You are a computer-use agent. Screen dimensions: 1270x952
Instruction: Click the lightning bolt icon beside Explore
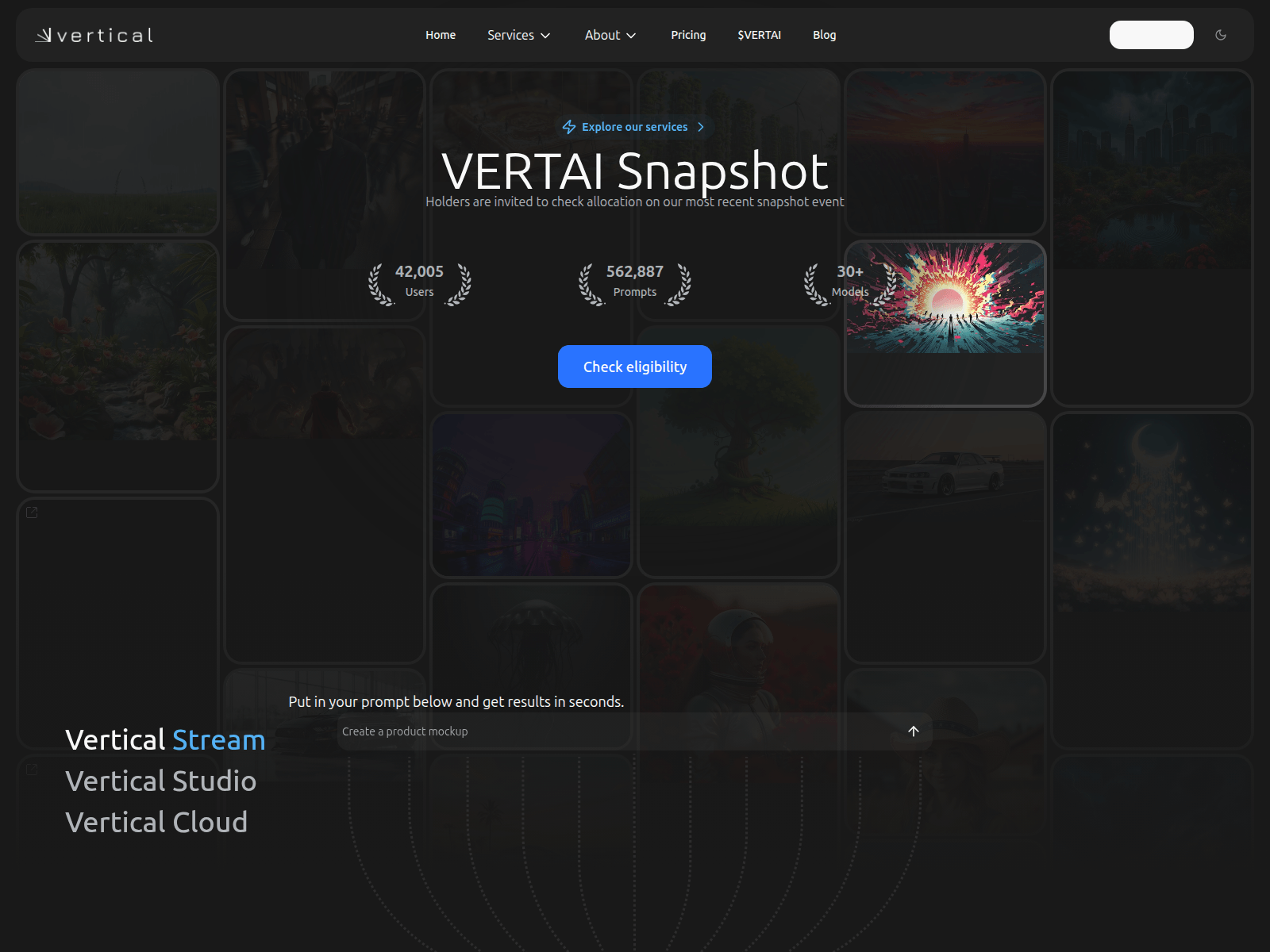tap(569, 127)
